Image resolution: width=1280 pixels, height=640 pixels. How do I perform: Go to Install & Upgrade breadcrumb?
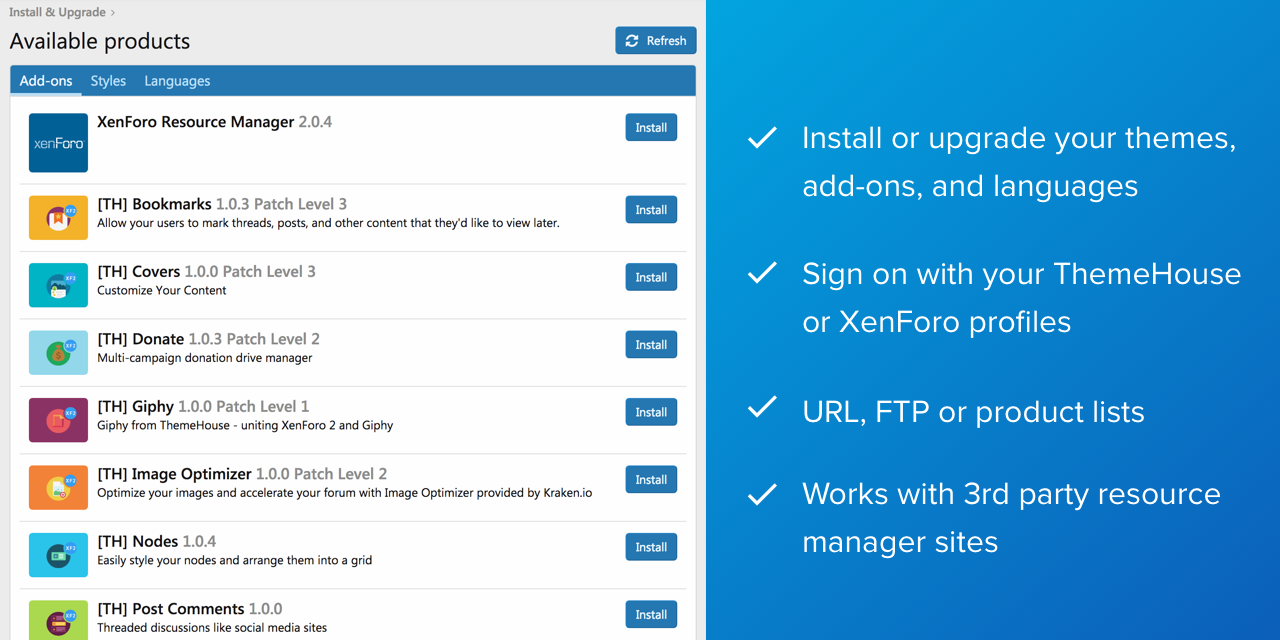point(57,13)
